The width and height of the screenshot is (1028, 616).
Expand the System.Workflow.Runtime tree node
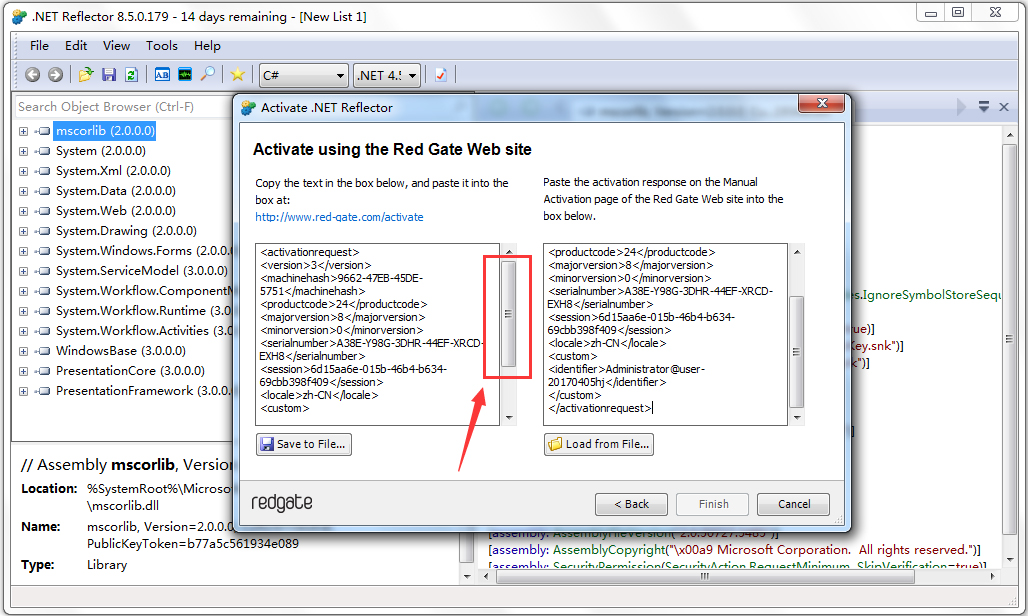point(23,310)
